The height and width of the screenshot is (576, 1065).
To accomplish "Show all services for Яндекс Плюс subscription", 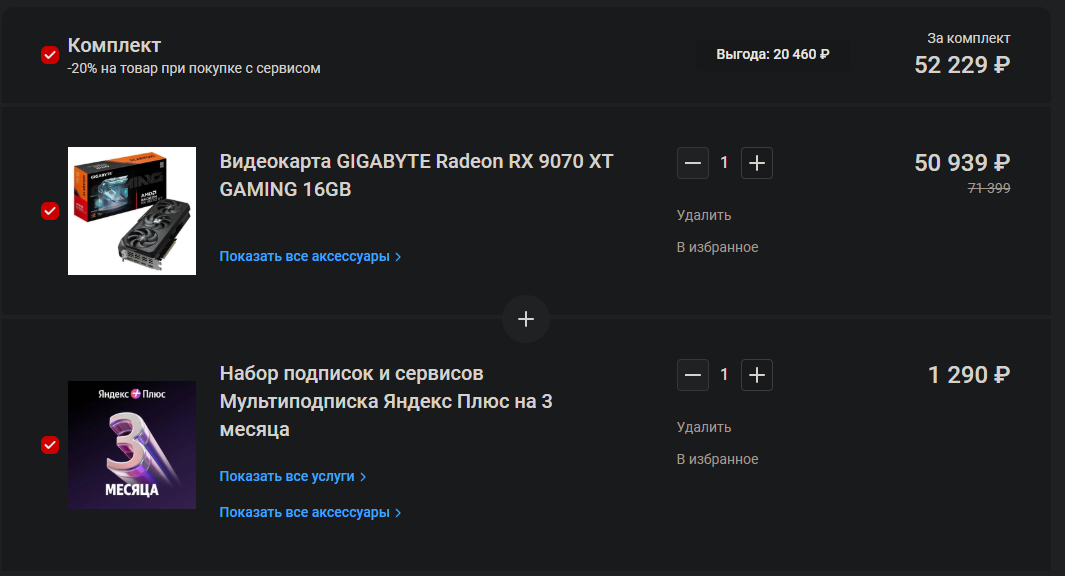I will point(293,477).
